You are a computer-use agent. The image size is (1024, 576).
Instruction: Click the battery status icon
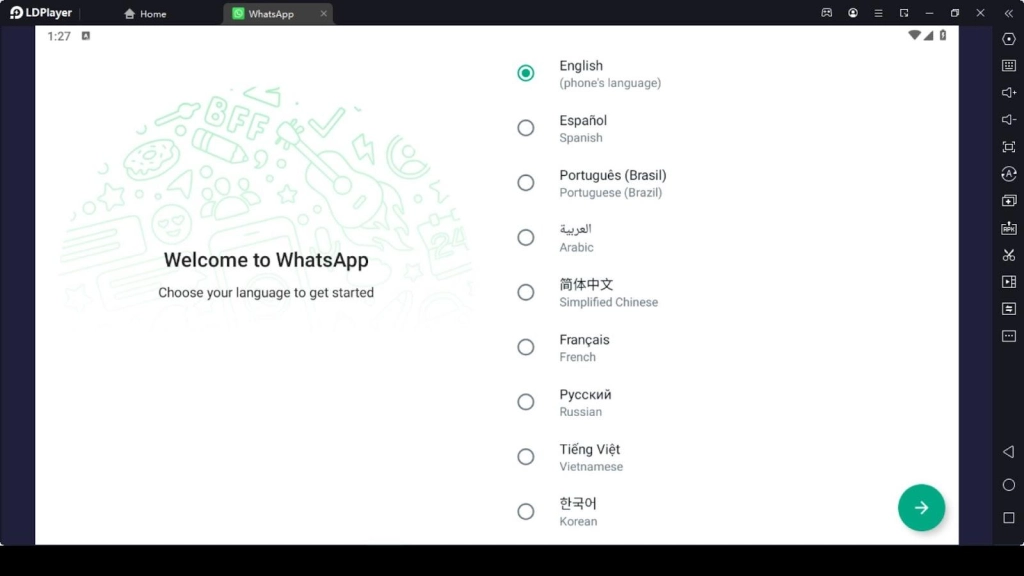pyautogui.click(x=943, y=35)
